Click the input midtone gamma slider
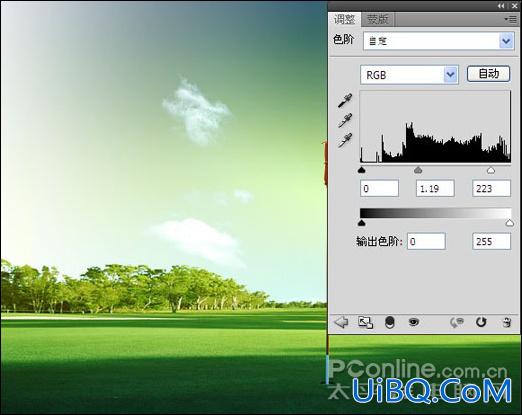The image size is (522, 415). click(418, 170)
